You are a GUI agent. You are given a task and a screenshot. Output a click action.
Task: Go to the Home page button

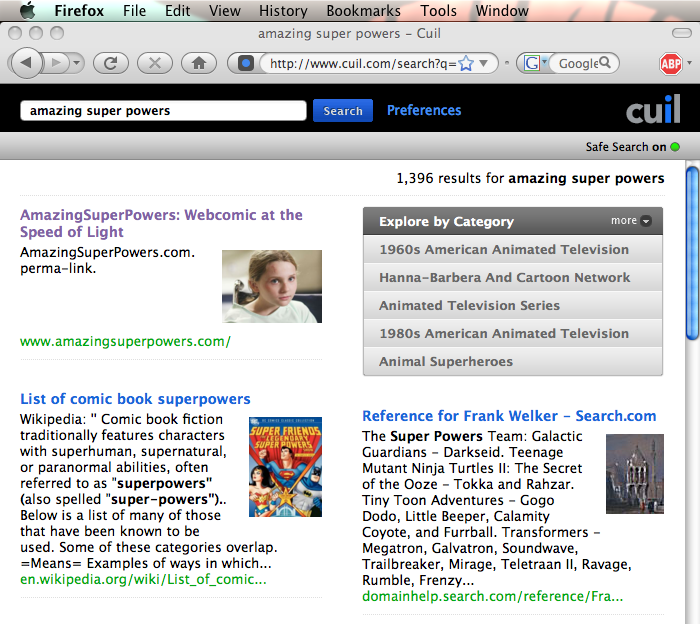tap(199, 63)
